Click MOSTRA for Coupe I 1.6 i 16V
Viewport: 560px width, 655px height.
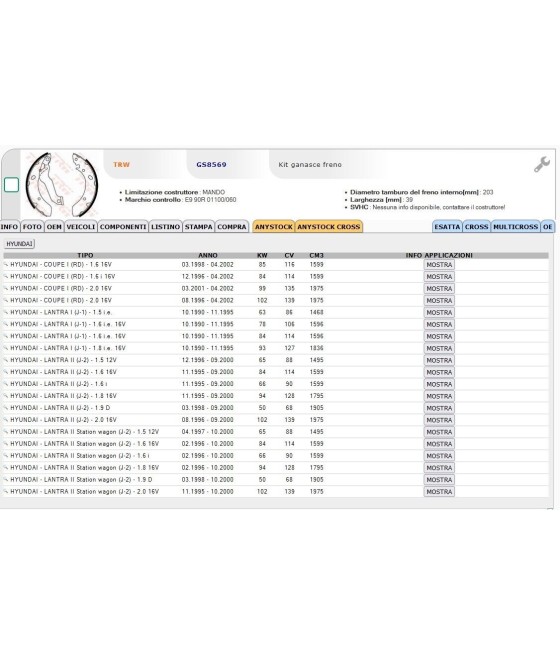pyautogui.click(x=439, y=277)
